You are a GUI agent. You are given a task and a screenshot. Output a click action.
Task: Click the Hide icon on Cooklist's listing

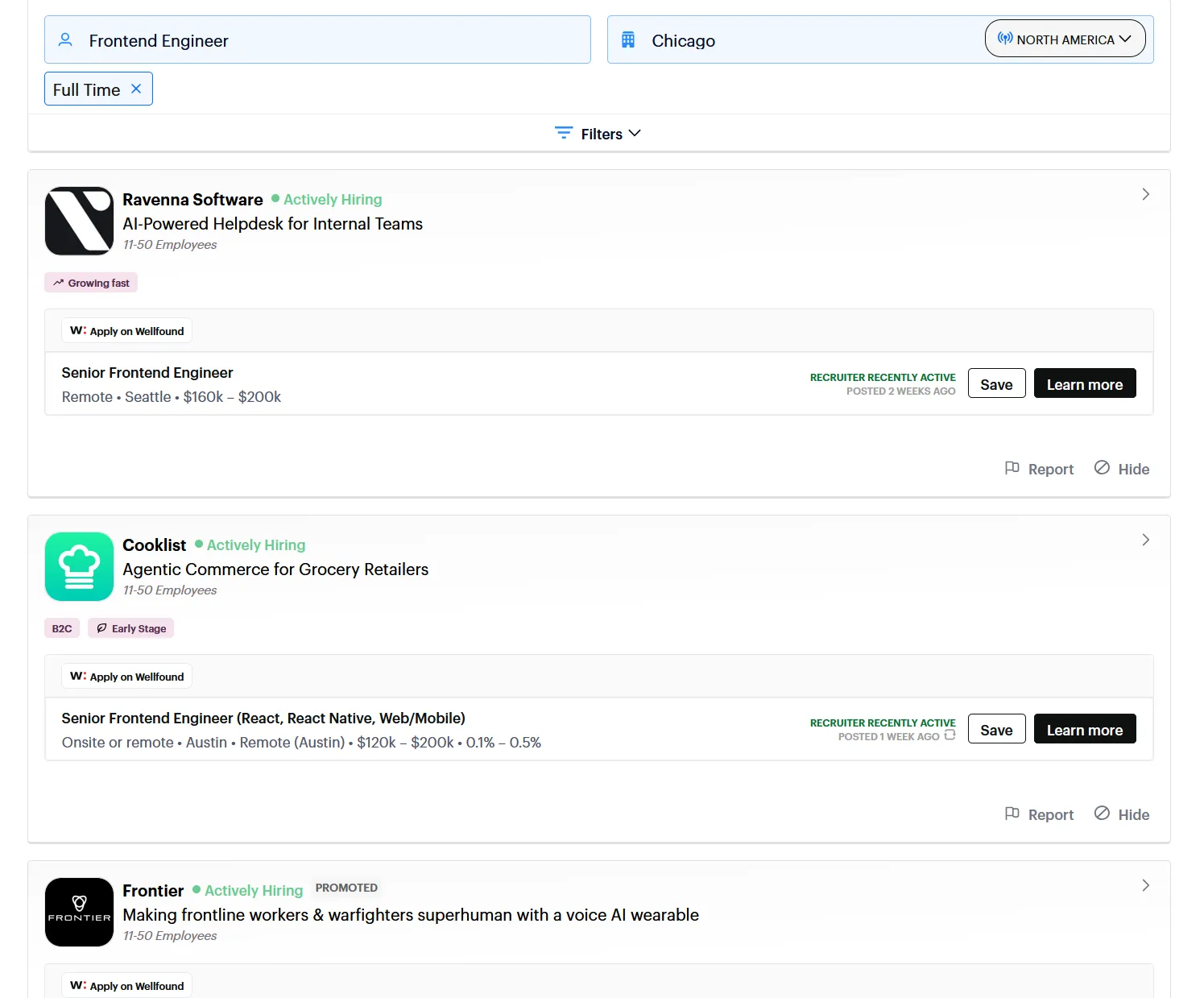coord(1103,814)
